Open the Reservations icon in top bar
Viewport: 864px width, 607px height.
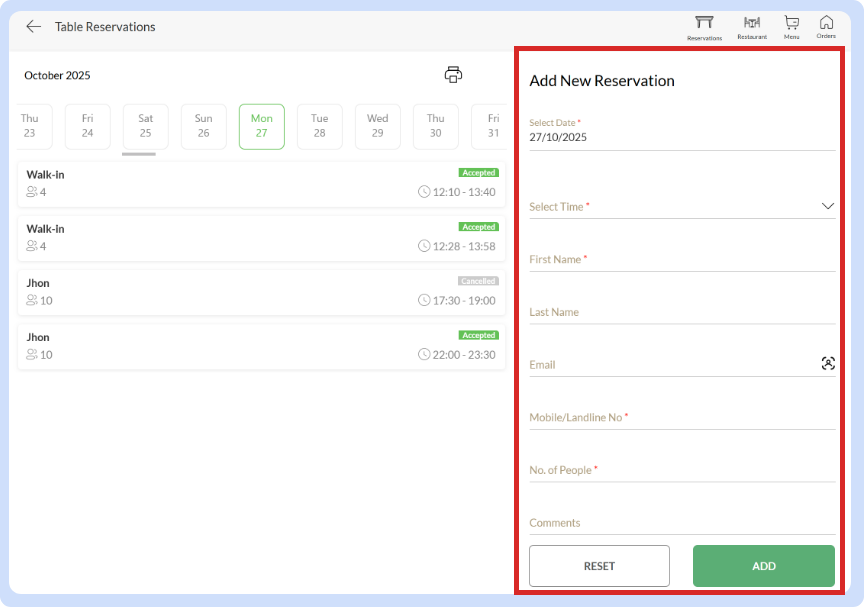pyautogui.click(x=704, y=26)
